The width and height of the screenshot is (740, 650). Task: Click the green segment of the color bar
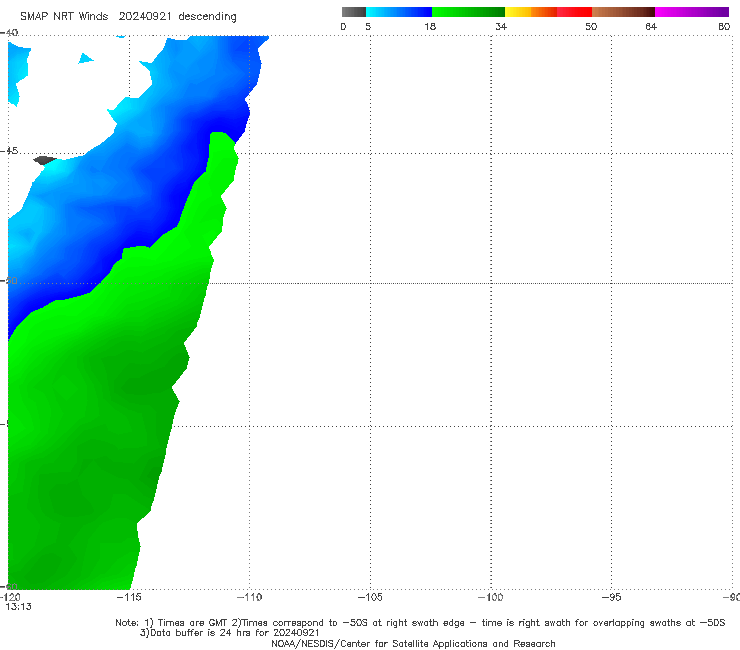pos(468,12)
